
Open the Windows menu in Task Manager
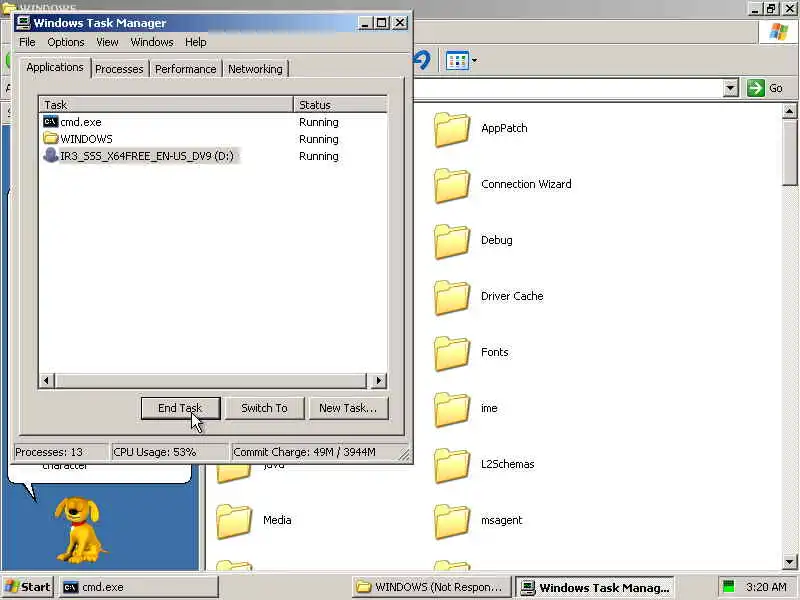point(152,42)
